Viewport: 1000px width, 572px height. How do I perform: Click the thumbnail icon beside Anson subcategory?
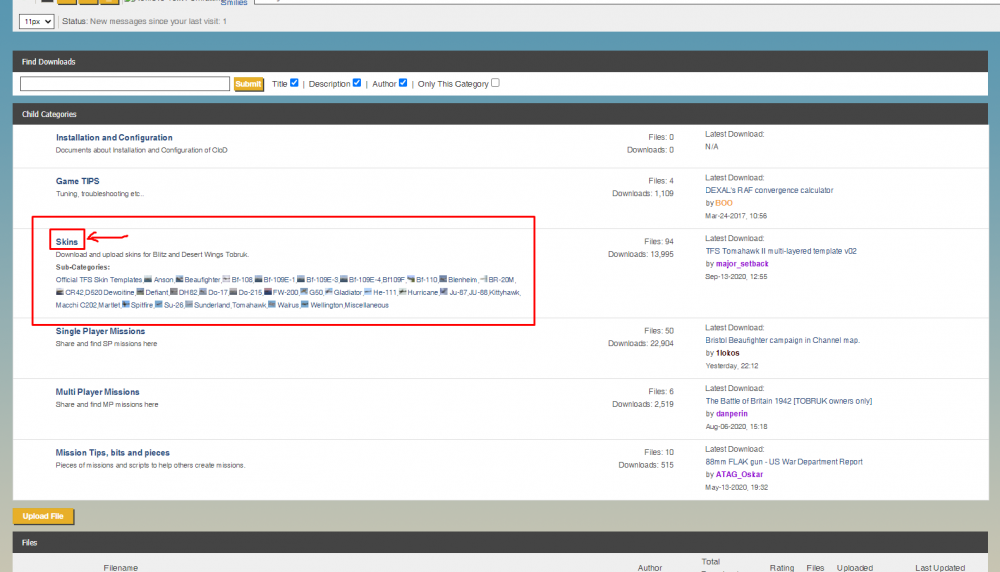148,279
